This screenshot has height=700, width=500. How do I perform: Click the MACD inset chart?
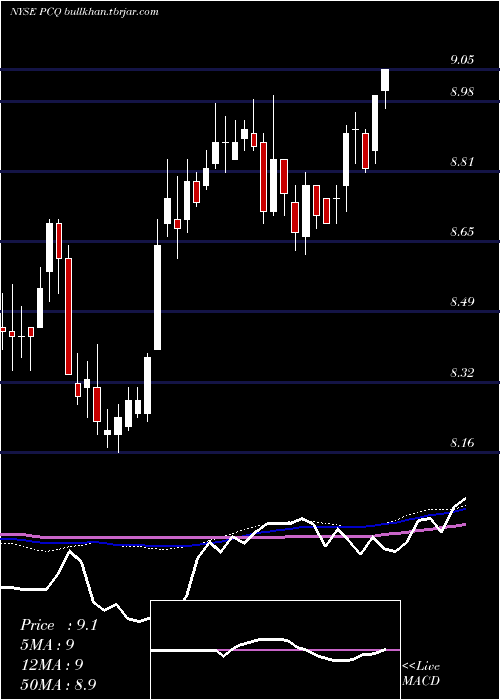pos(275,650)
